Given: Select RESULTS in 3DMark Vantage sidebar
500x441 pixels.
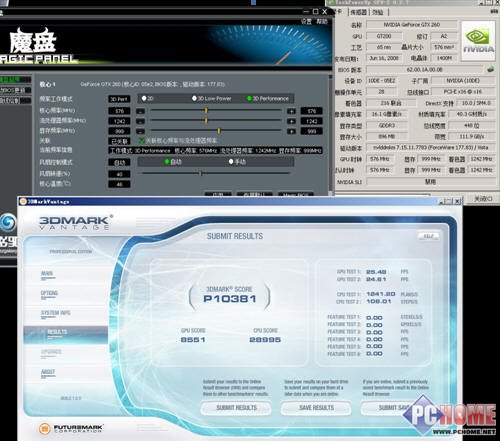Looking at the screenshot, I should [66, 335].
